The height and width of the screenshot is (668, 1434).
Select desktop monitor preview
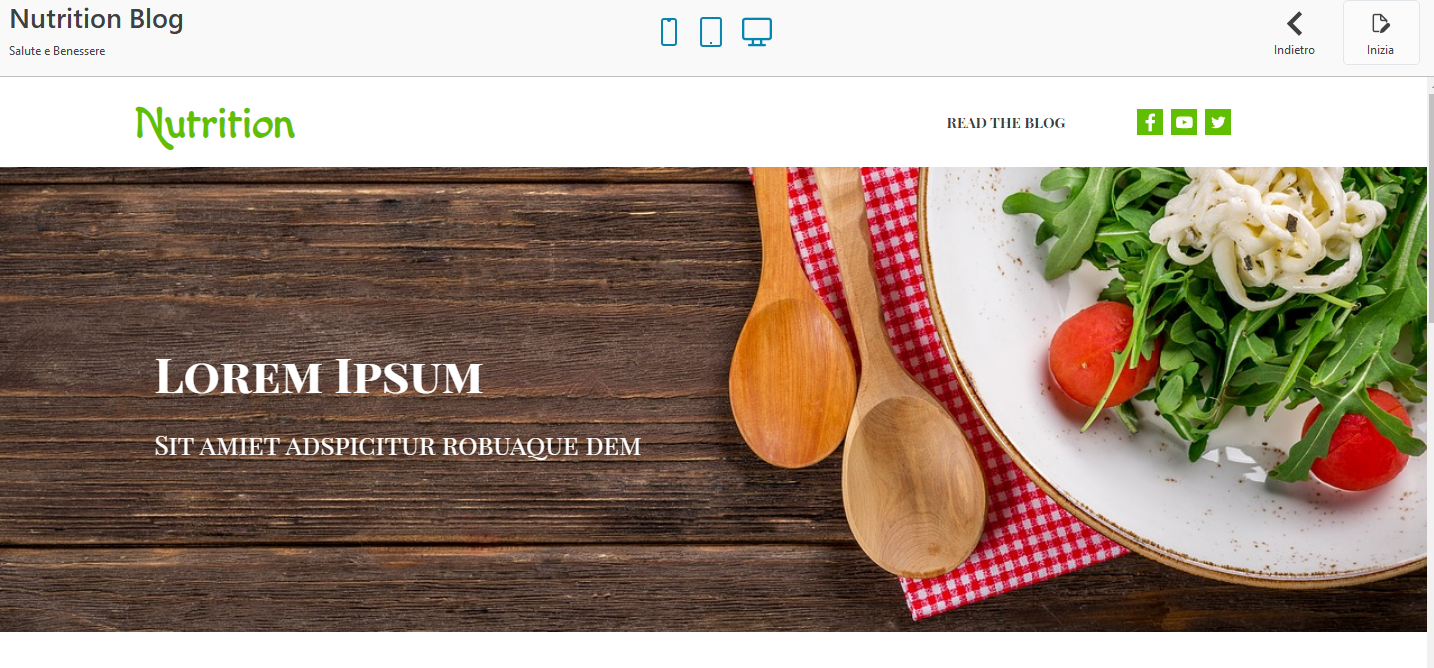click(x=757, y=32)
